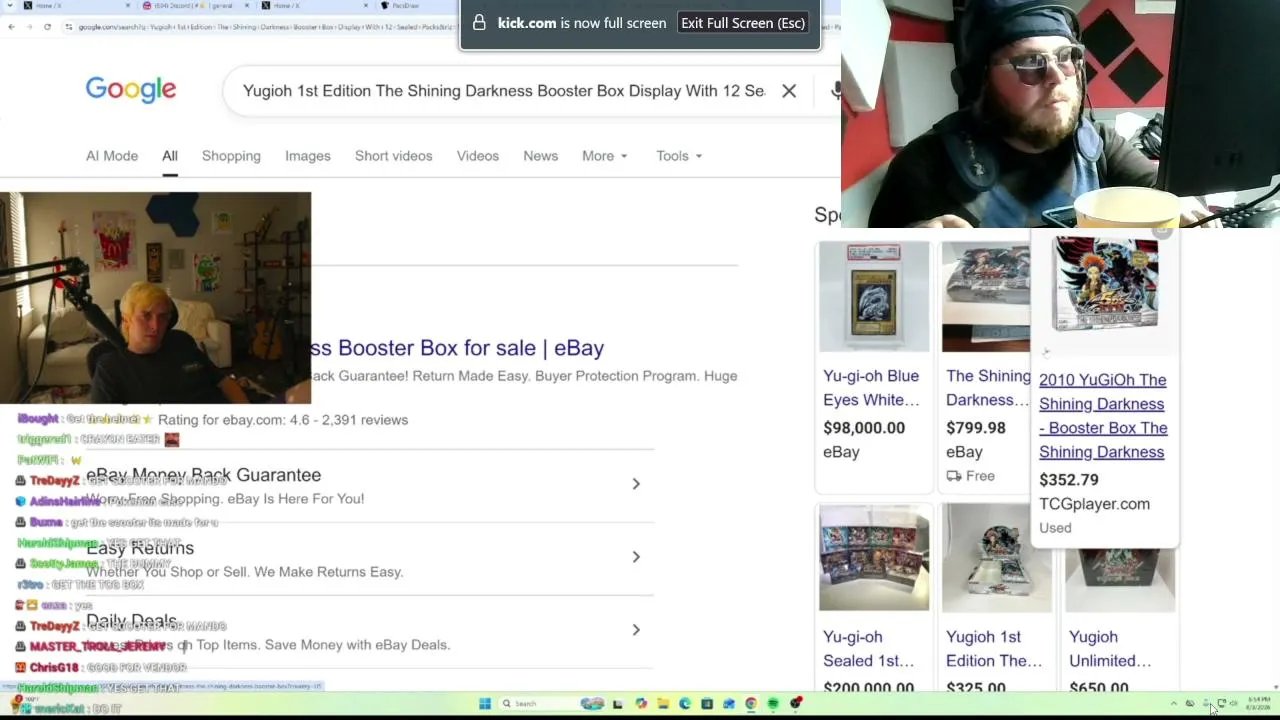
Task: Open the Booster Box for sale eBay result
Action: [458, 348]
